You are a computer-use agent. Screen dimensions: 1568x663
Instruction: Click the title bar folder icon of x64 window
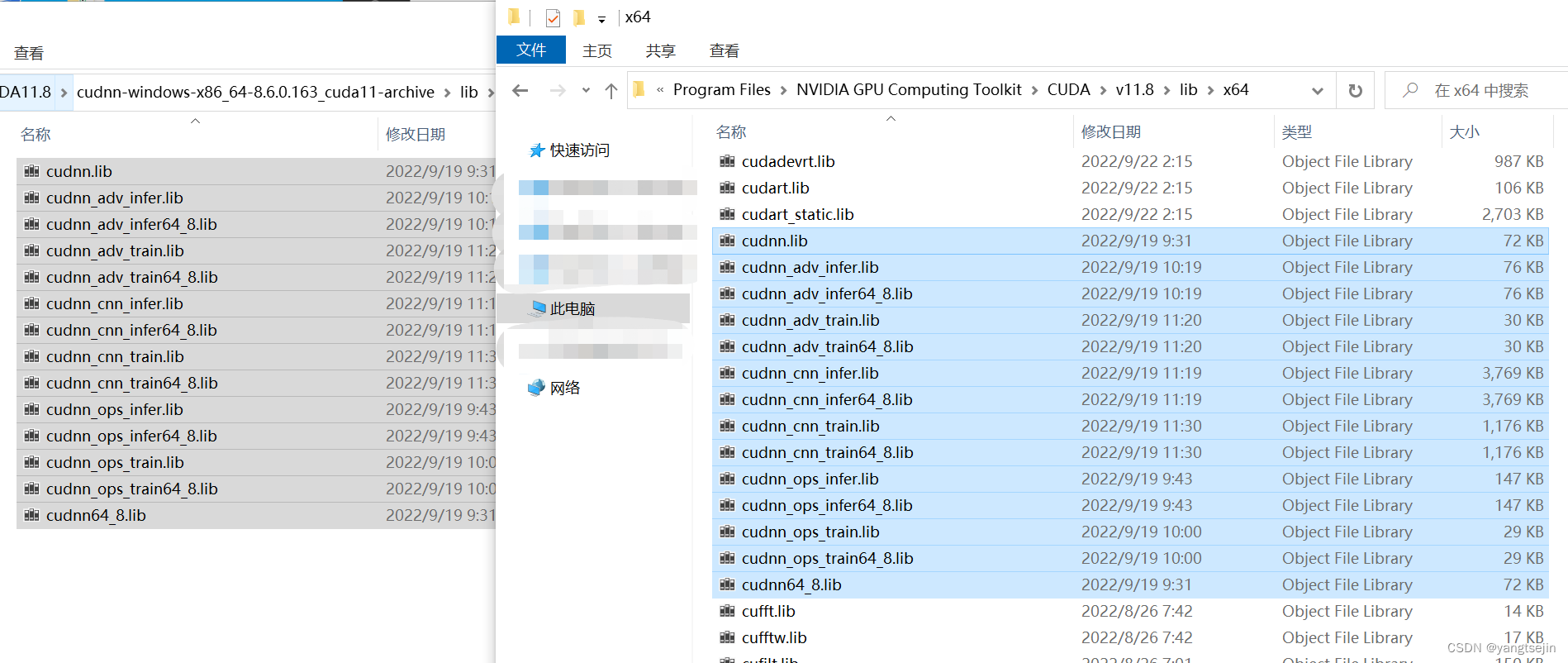point(514,17)
